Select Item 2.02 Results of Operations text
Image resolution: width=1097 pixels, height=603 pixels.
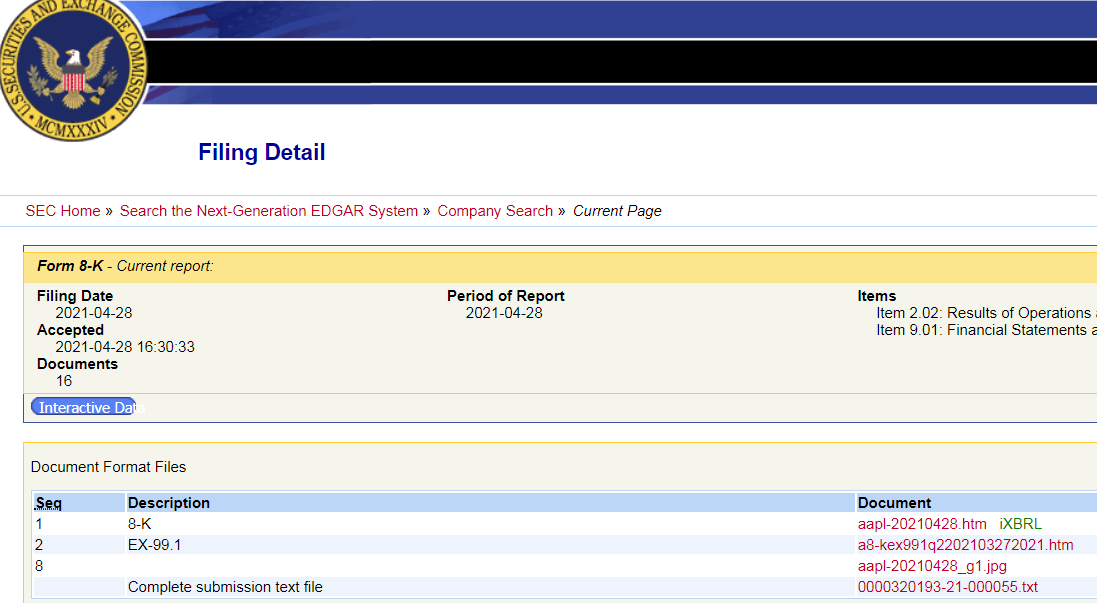pos(986,313)
